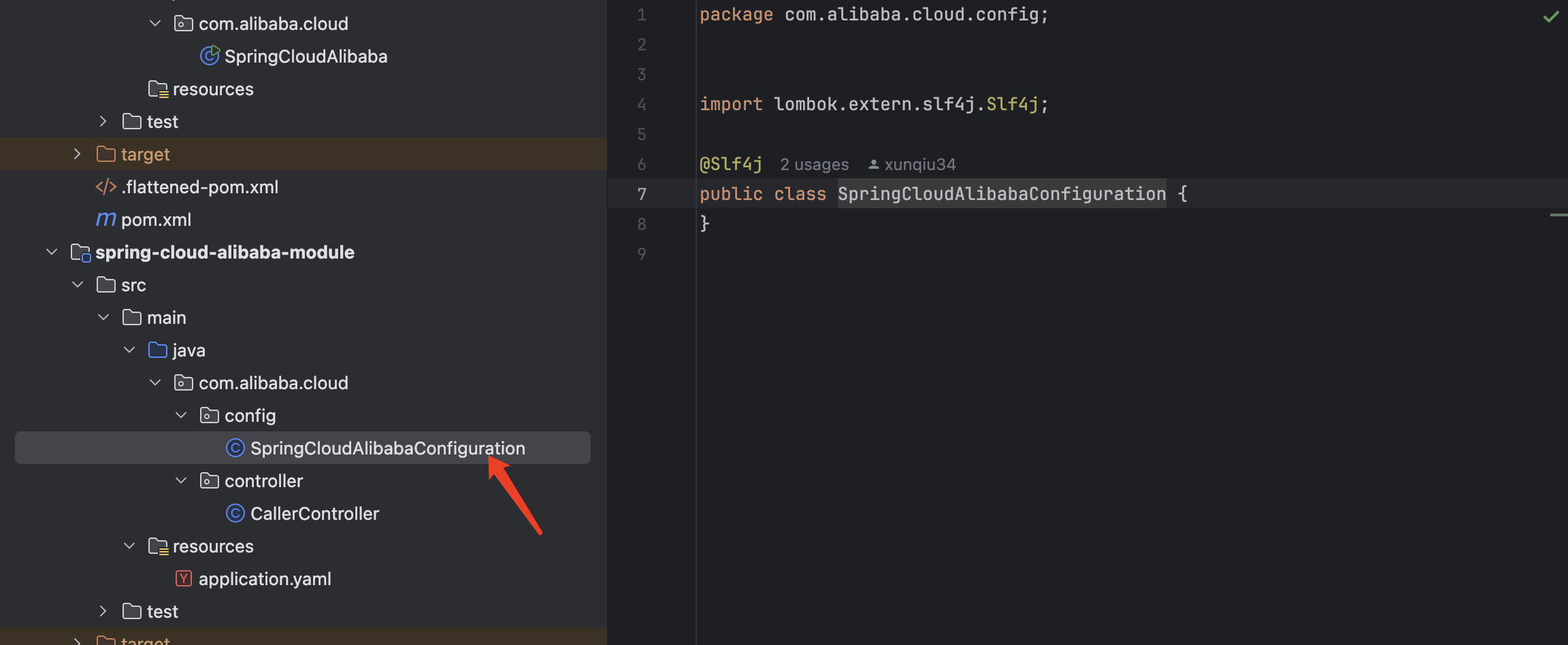Click the class icon of CallerController
This screenshot has height=645, width=1568.
tap(235, 513)
